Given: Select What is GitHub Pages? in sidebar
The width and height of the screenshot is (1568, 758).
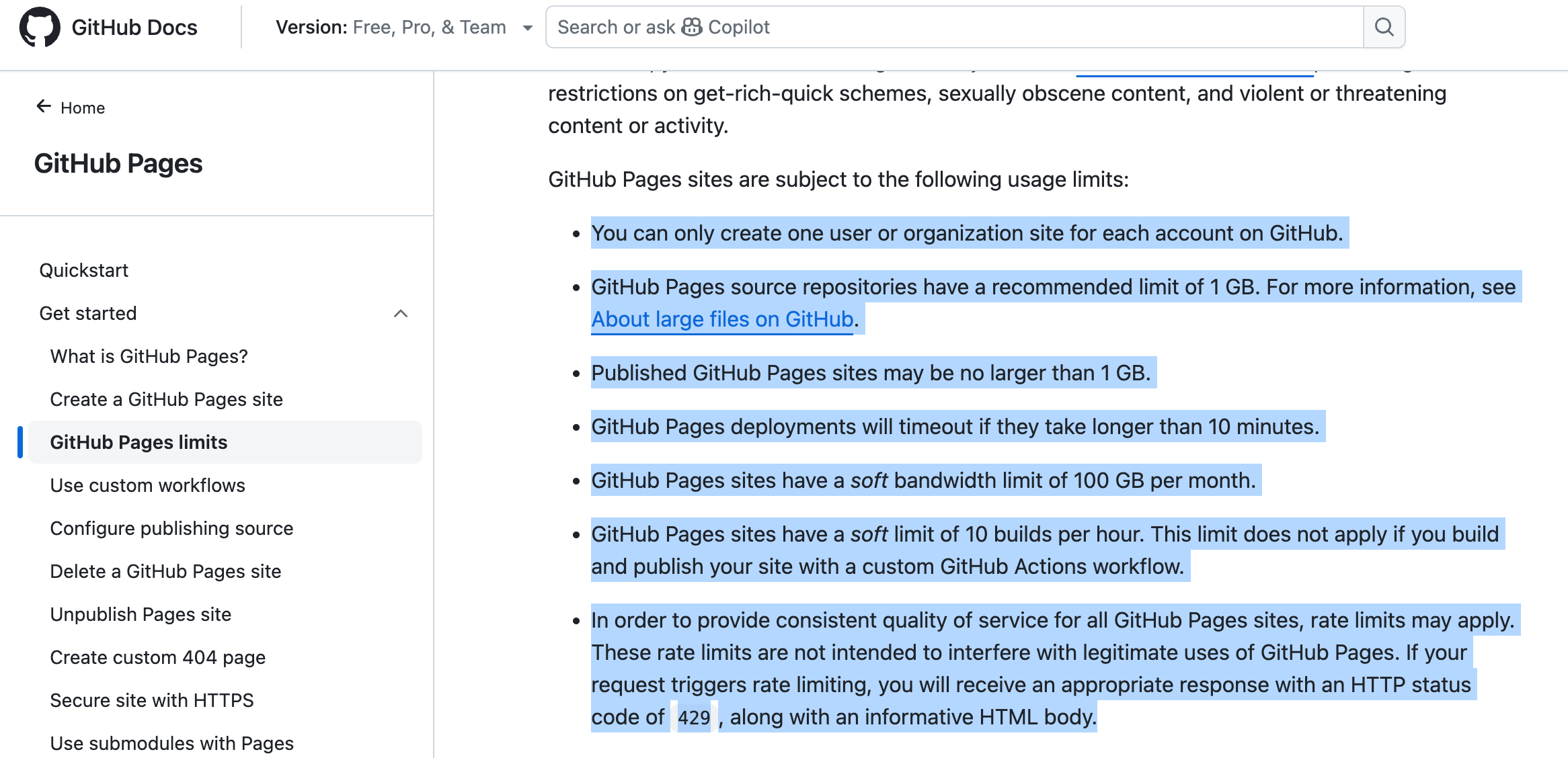Looking at the screenshot, I should [x=149, y=356].
